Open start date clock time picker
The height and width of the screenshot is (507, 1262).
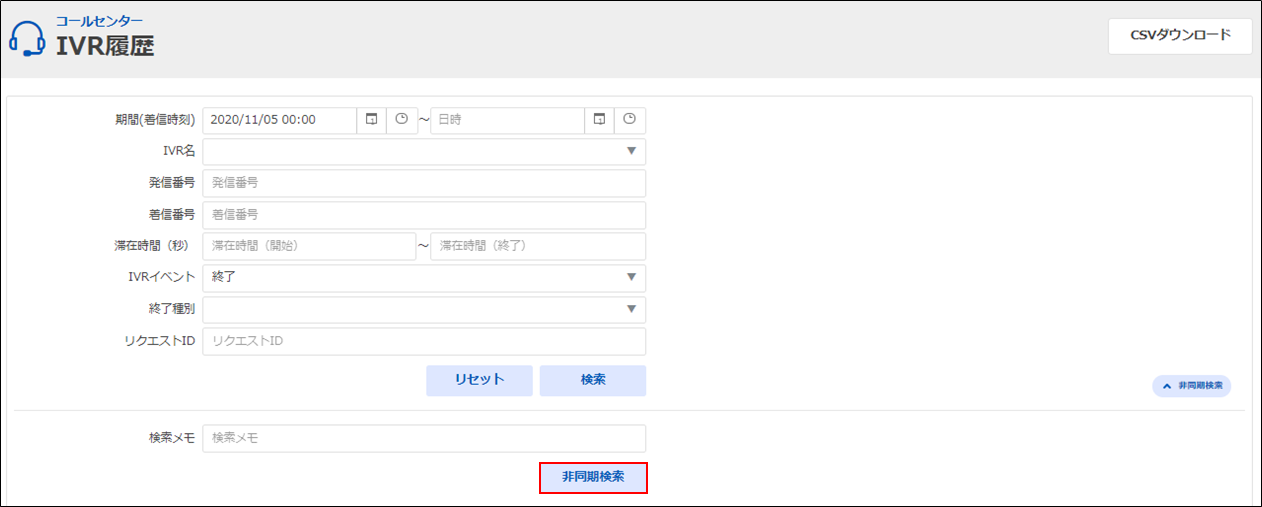pyautogui.click(x=401, y=120)
